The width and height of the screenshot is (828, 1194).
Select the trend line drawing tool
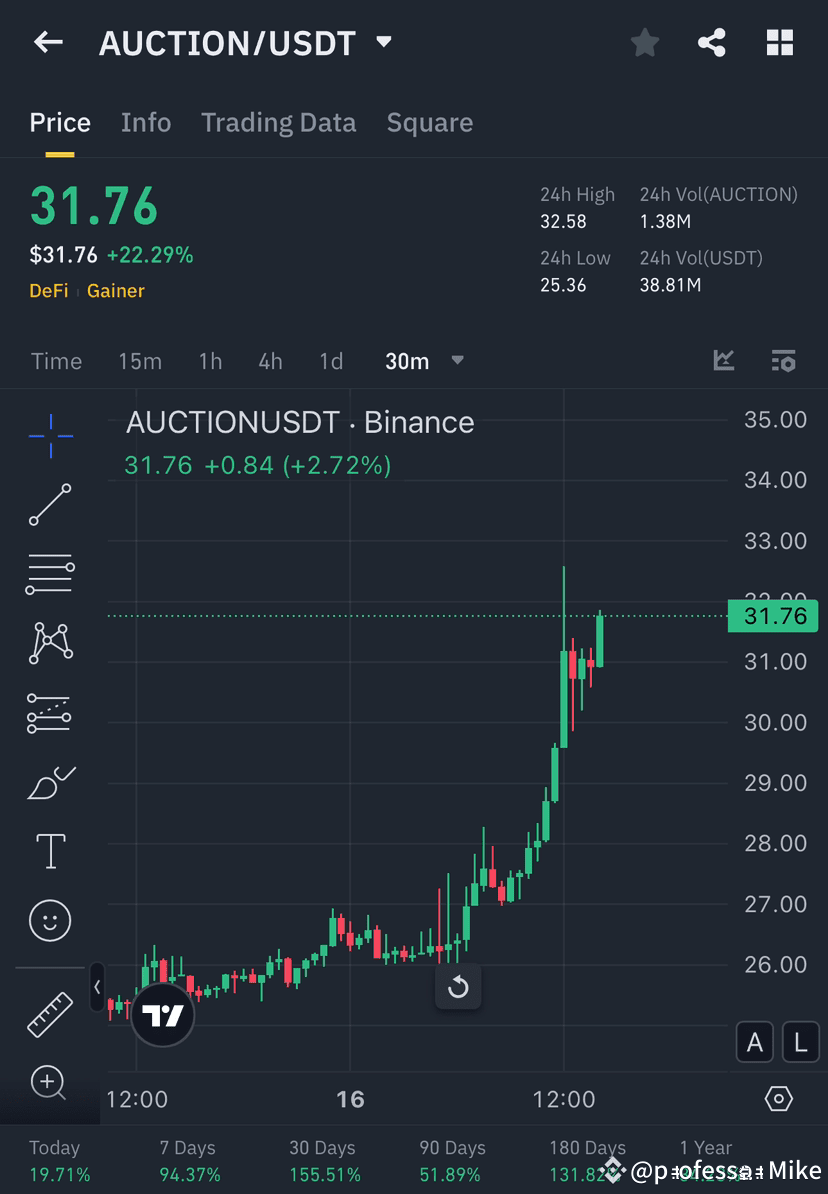[x=50, y=505]
